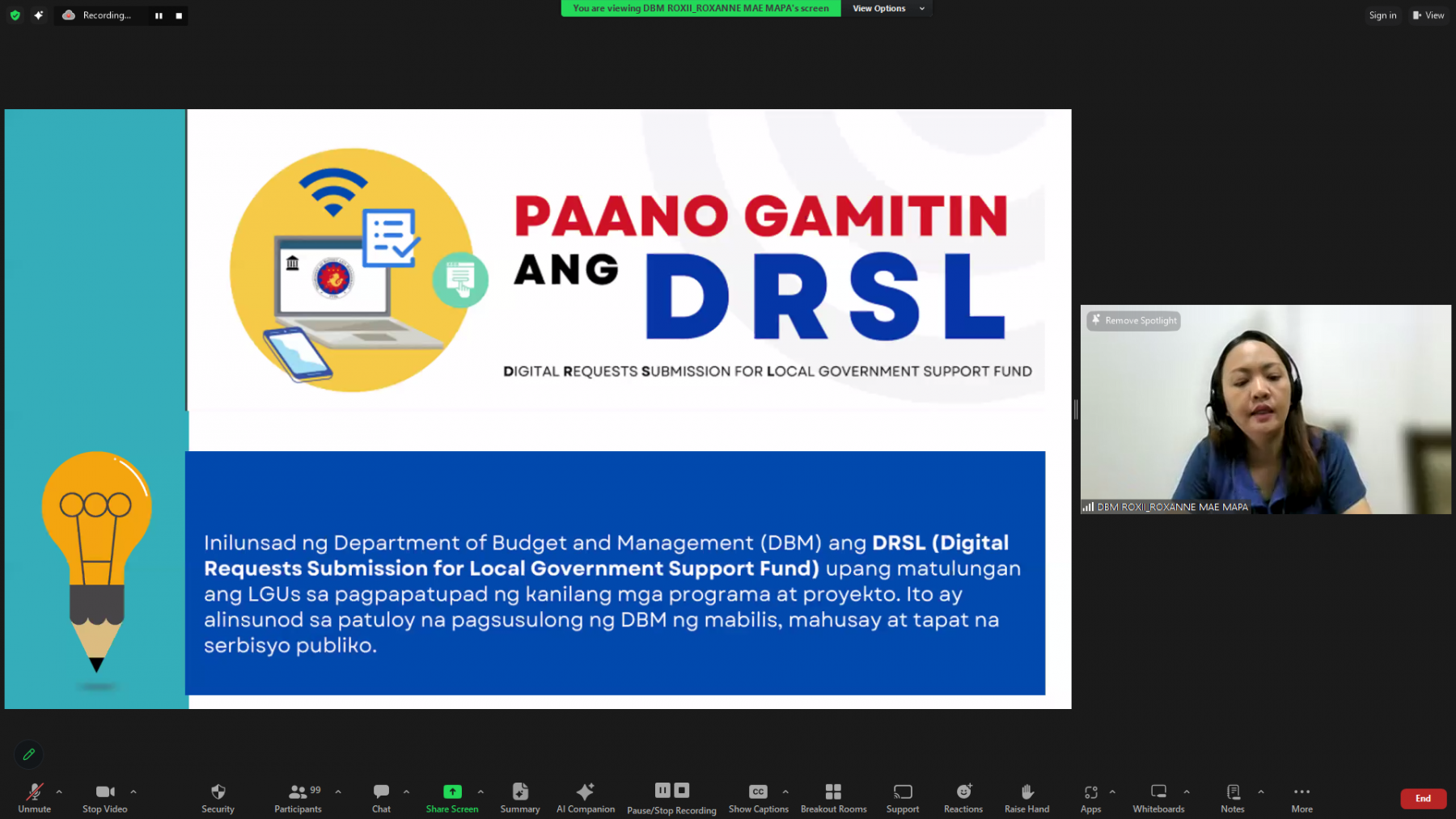This screenshot has height=819, width=1456.
Task: Open Whiteboards
Action: click(1158, 797)
